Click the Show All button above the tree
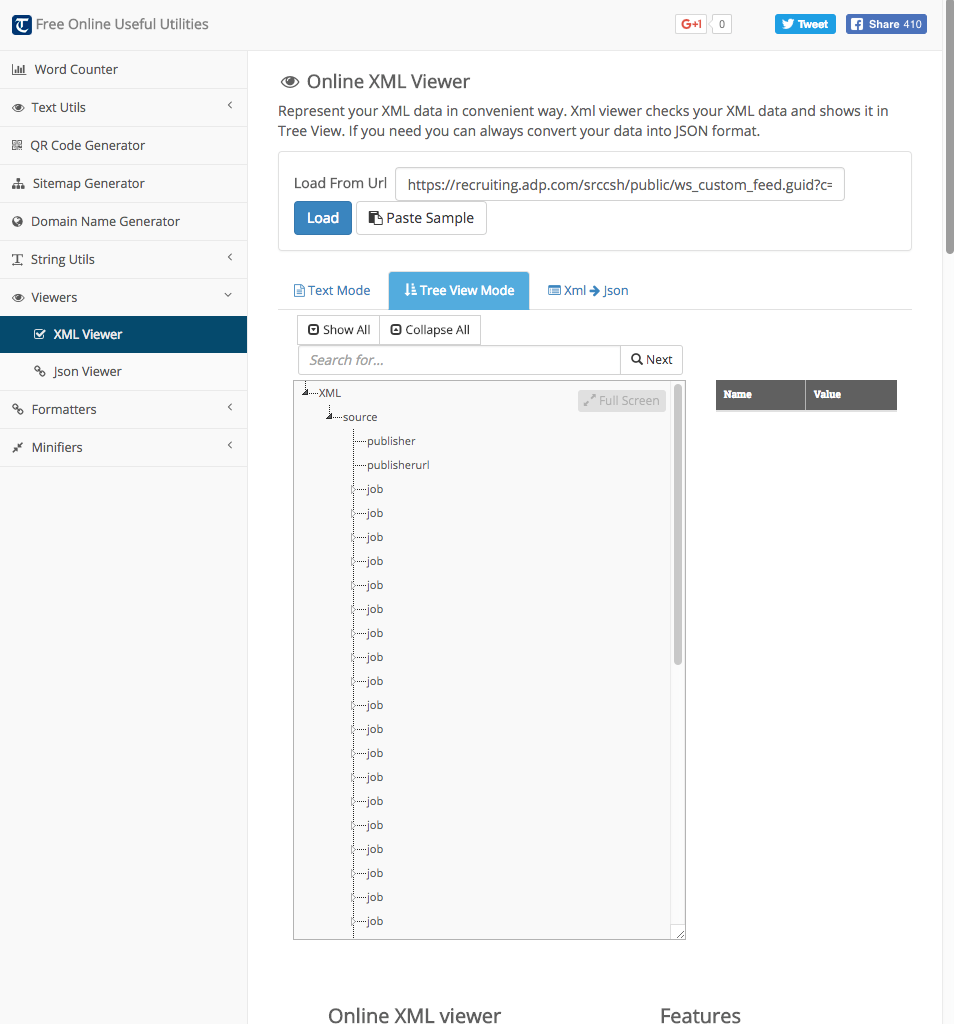 (337, 329)
